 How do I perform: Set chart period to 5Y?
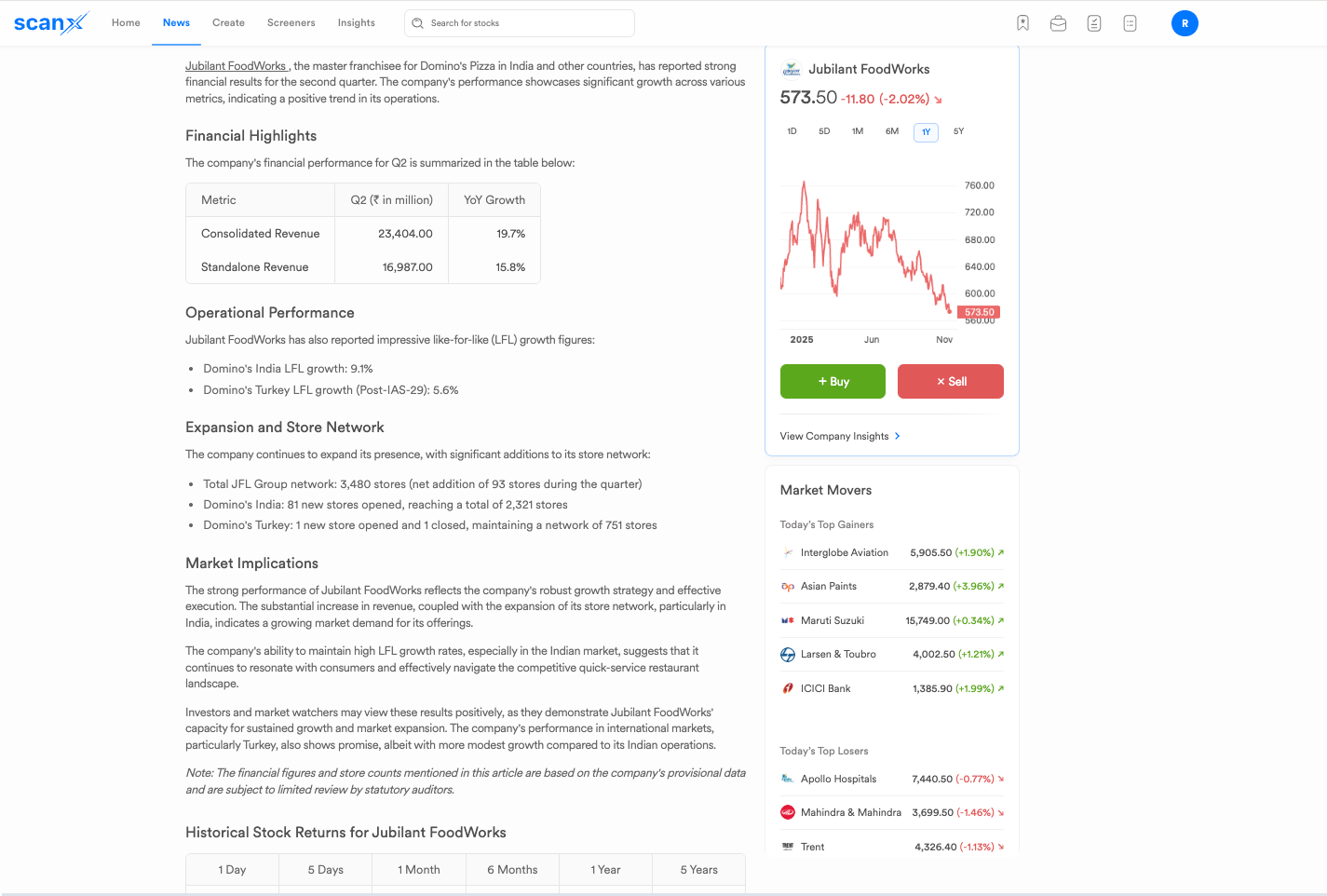point(958,131)
